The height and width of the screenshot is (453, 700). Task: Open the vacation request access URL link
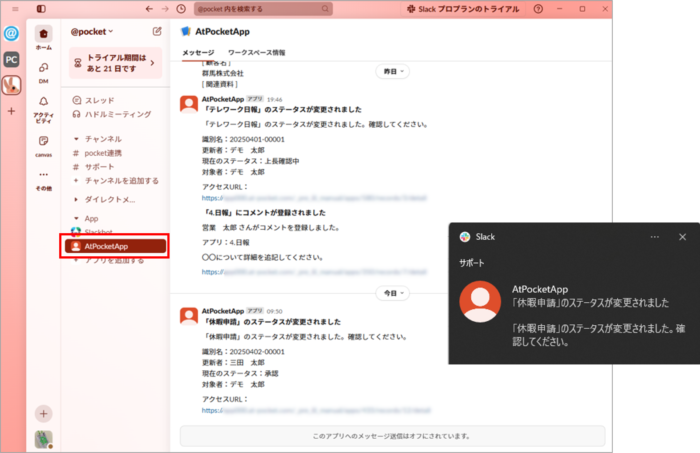[316, 410]
